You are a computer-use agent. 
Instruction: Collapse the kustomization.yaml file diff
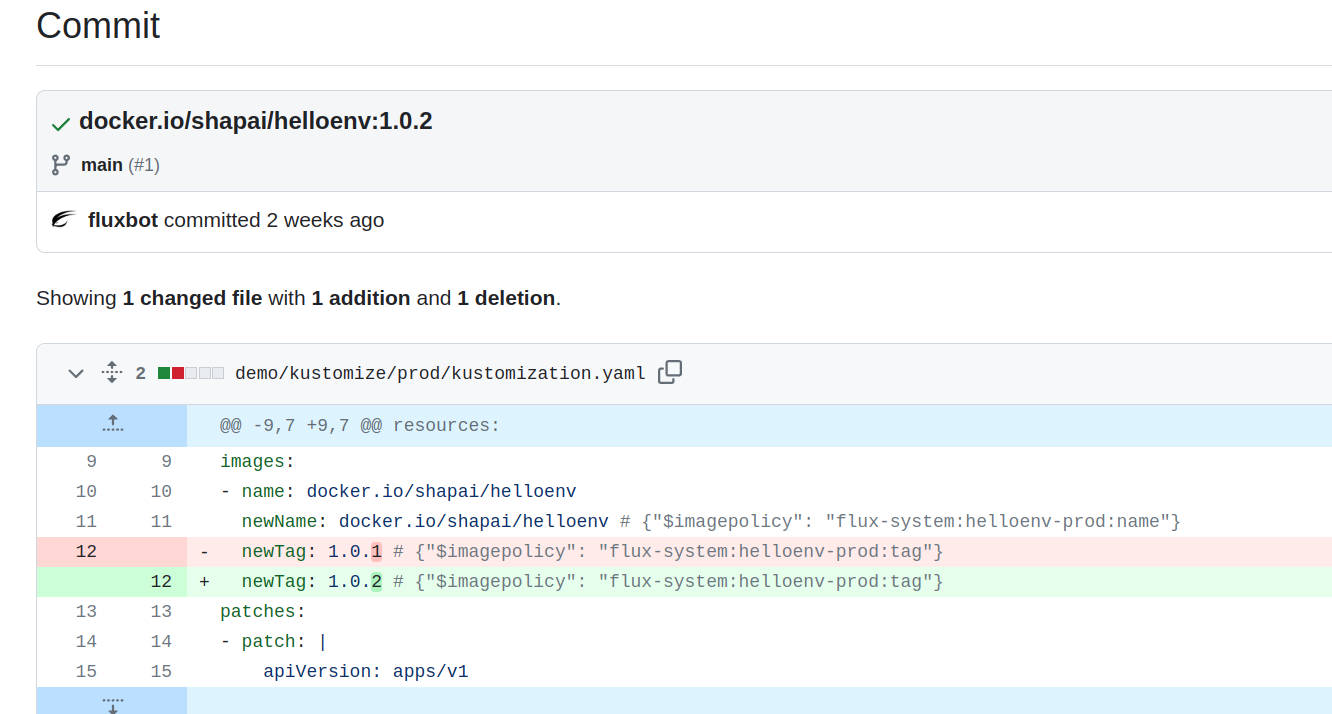point(76,373)
